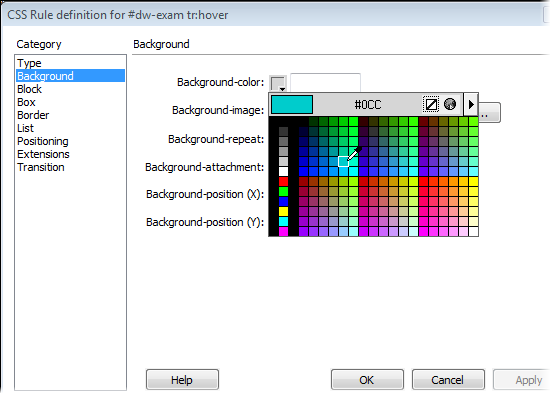Select the Positioning category
The image size is (551, 394).
coord(70,141)
